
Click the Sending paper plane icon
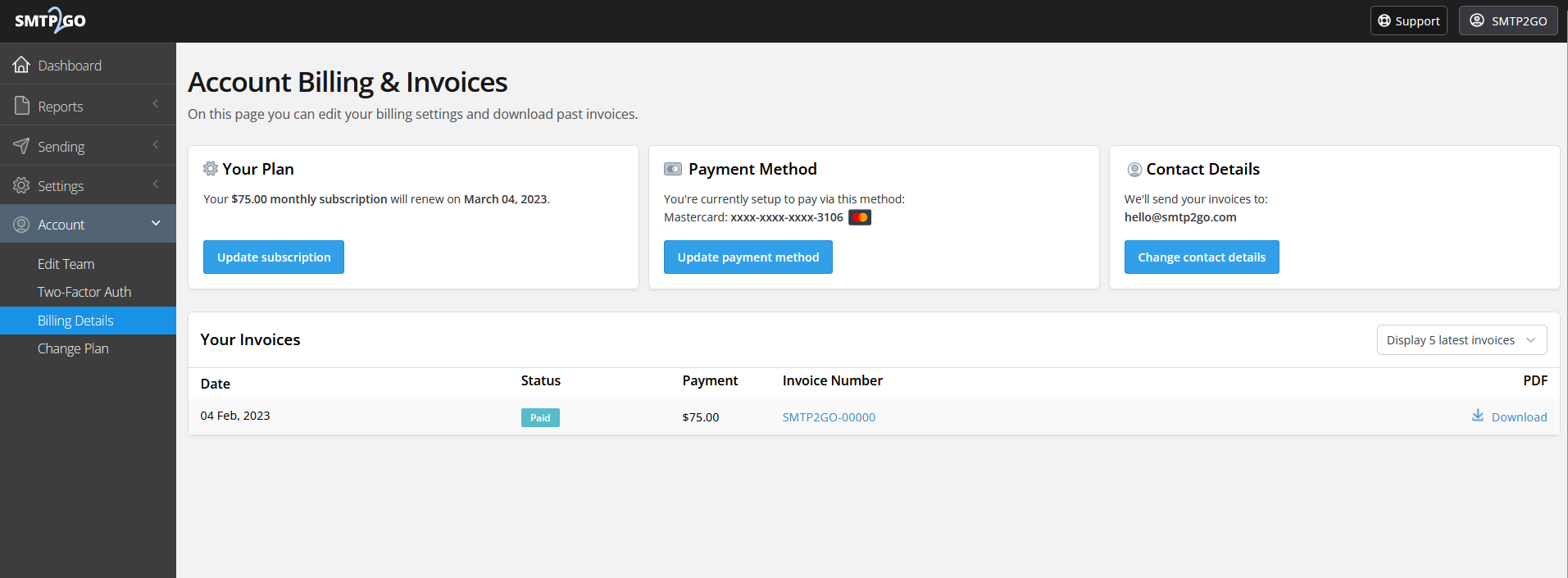pos(21,145)
